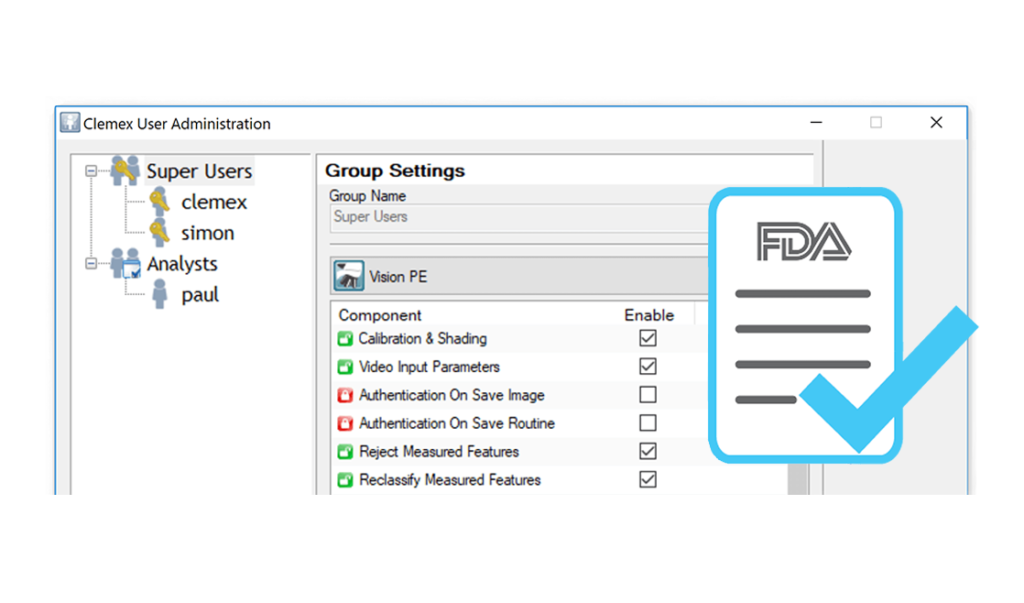Select user paul in the tree

200,295
